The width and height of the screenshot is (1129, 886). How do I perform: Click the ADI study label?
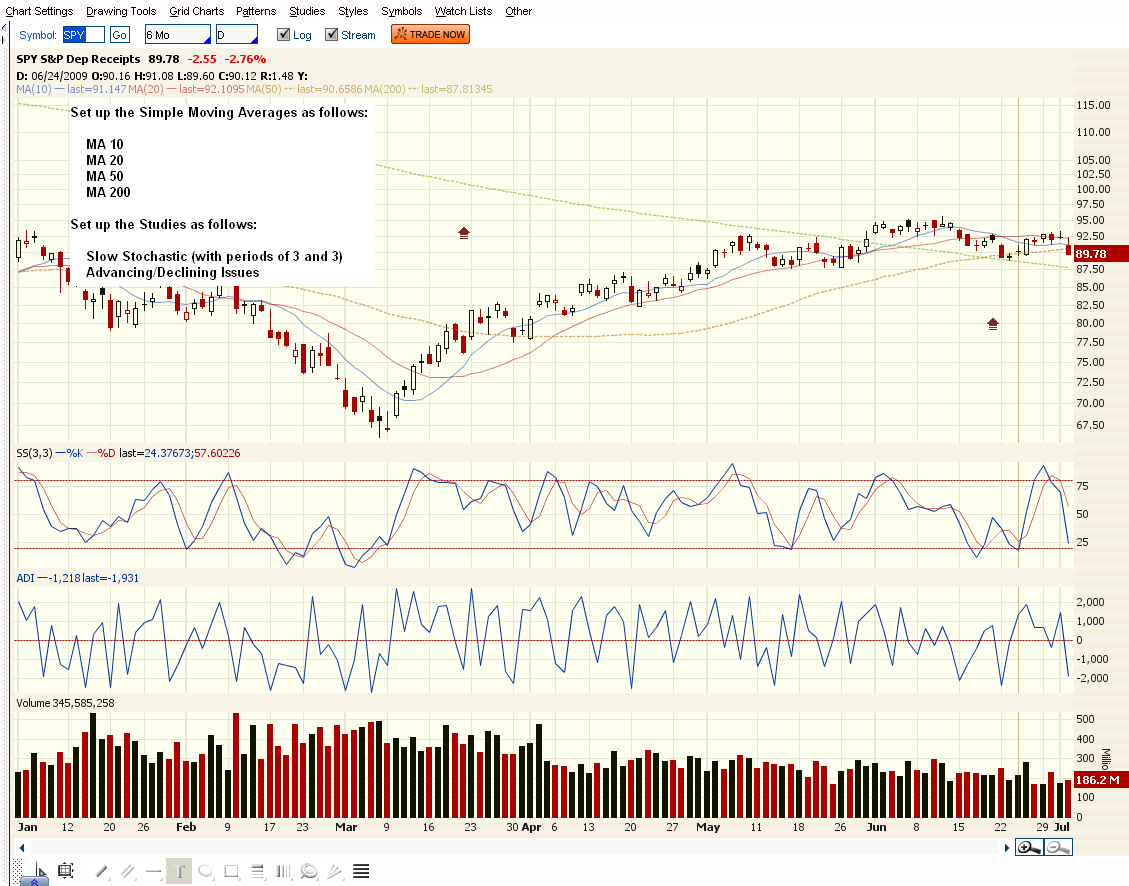tap(25, 578)
